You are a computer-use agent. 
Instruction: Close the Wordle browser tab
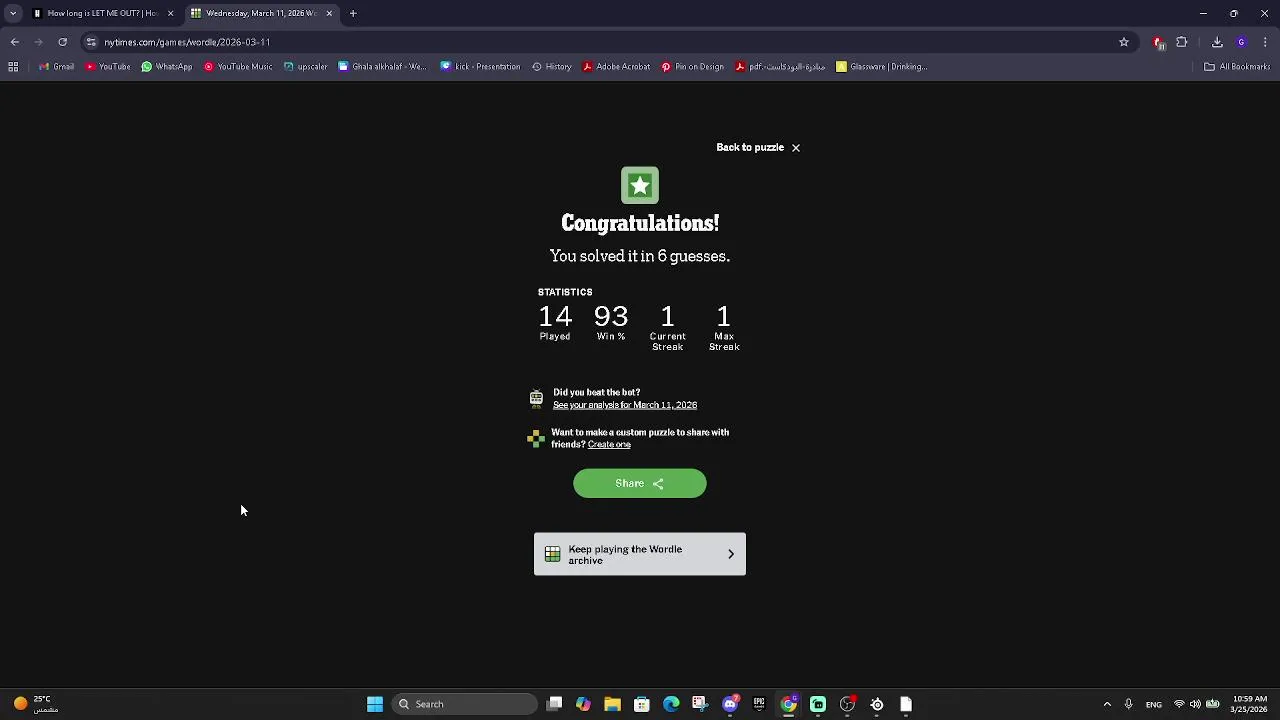tap(329, 13)
